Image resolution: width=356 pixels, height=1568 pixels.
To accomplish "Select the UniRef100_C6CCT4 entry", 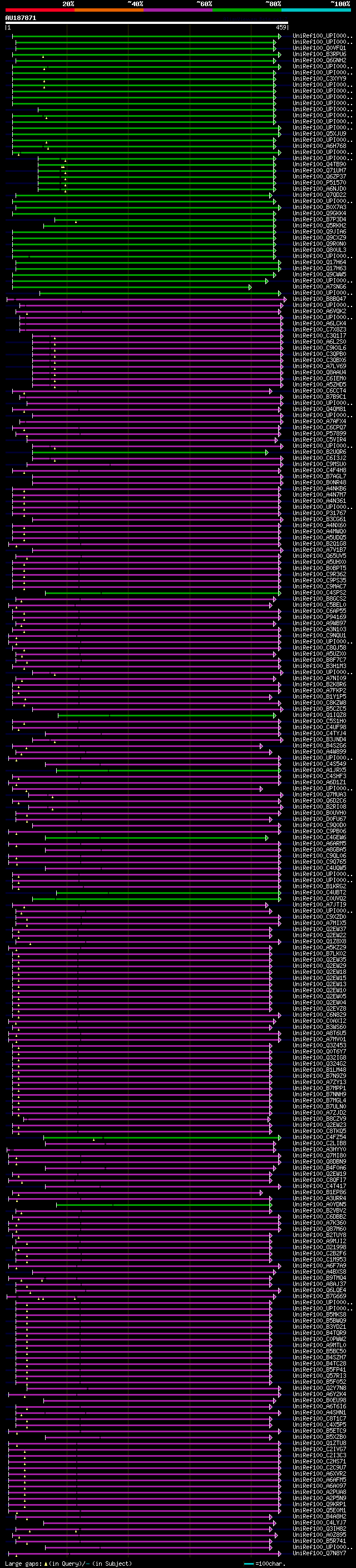I will point(319,391).
